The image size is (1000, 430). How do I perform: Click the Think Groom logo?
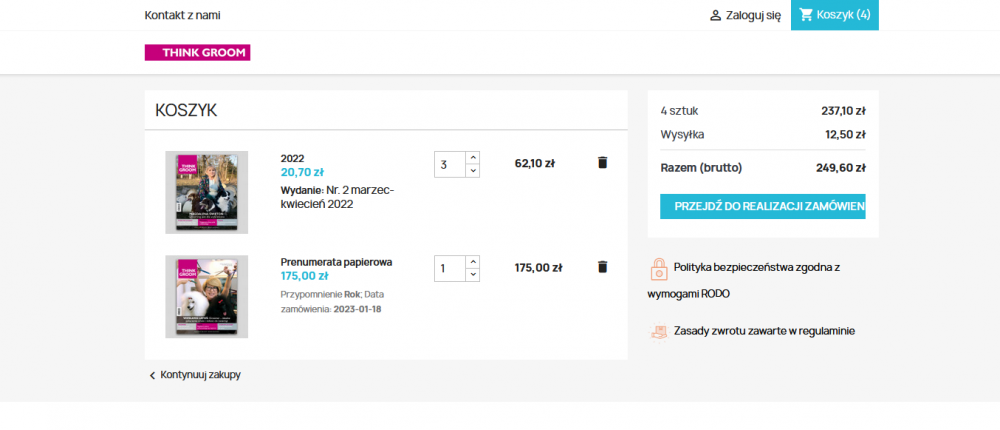click(x=197, y=52)
